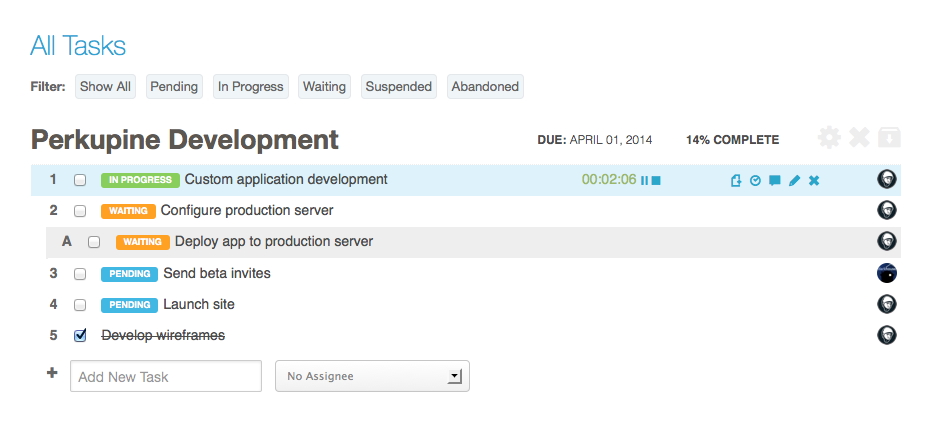Tick the Send beta invites checkbox
The width and height of the screenshot is (926, 423).
80,274
